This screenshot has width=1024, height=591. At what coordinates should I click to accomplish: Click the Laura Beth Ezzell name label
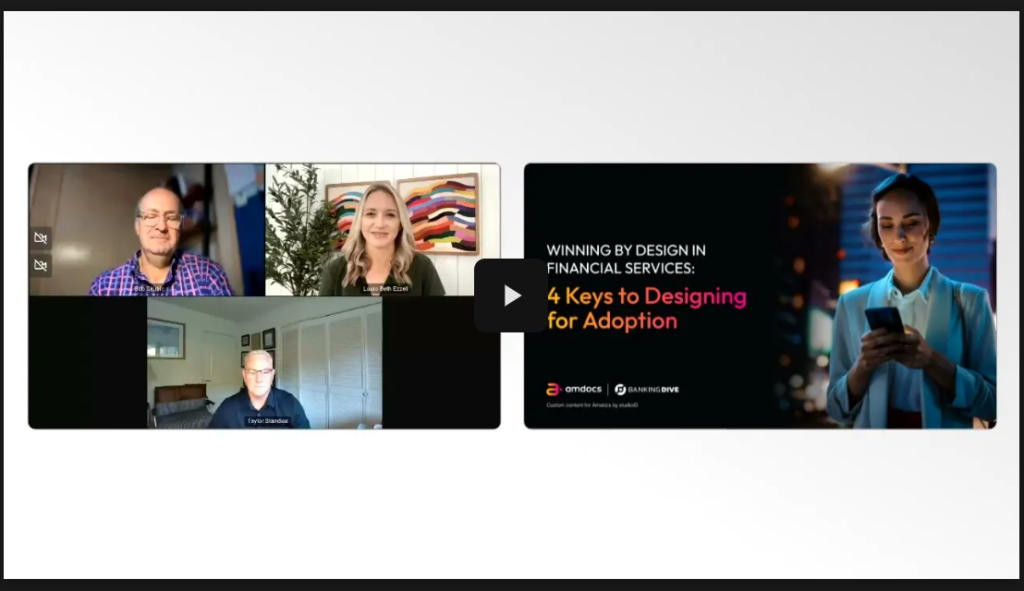[x=385, y=289]
